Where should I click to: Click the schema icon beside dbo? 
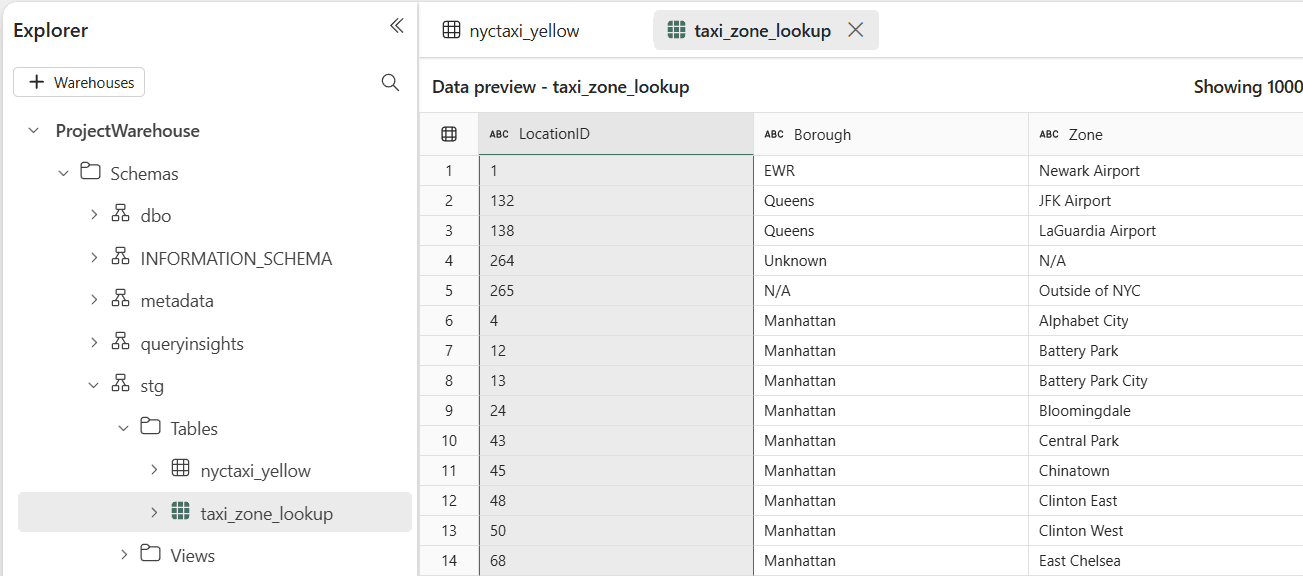pos(120,214)
